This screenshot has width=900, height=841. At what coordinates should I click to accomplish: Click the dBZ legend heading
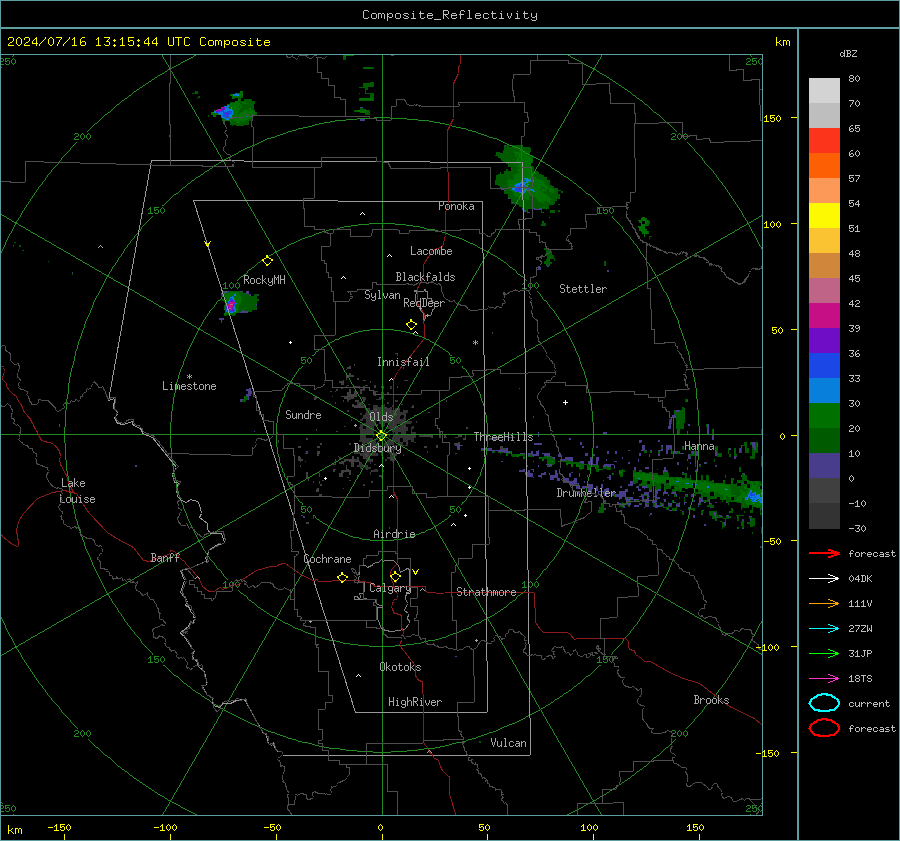pos(848,53)
